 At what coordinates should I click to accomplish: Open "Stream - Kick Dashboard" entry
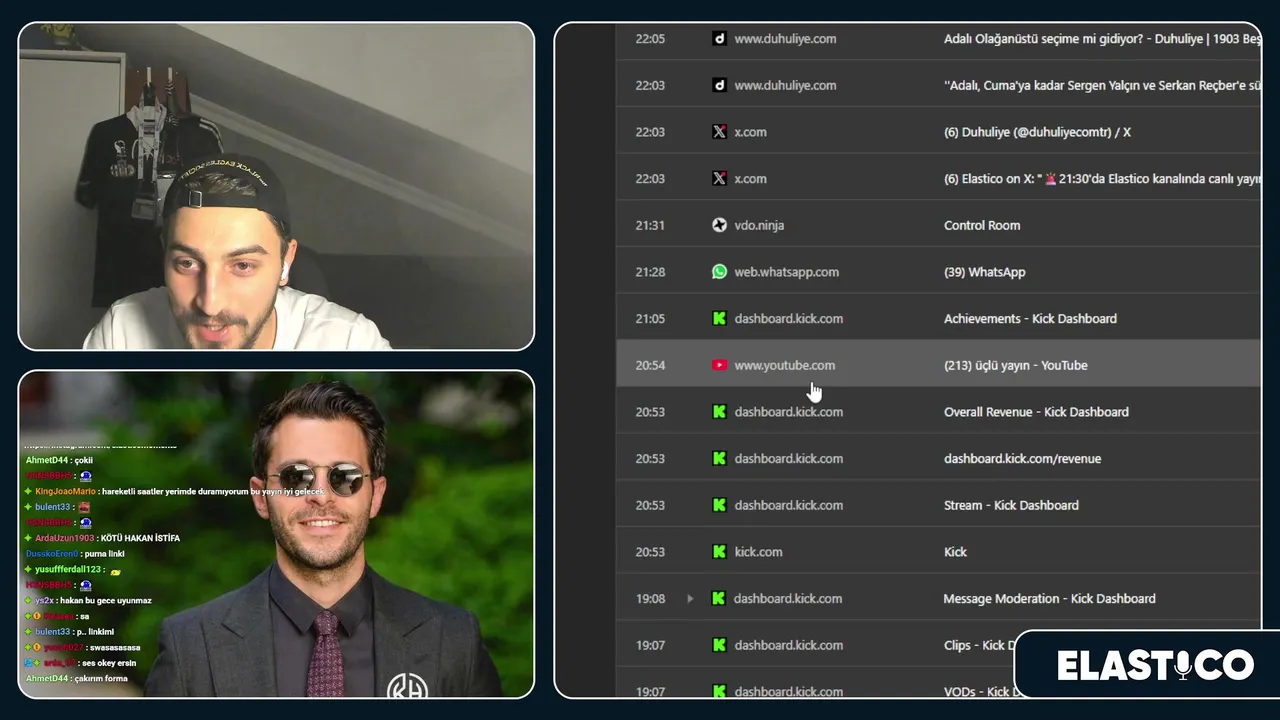1011,505
